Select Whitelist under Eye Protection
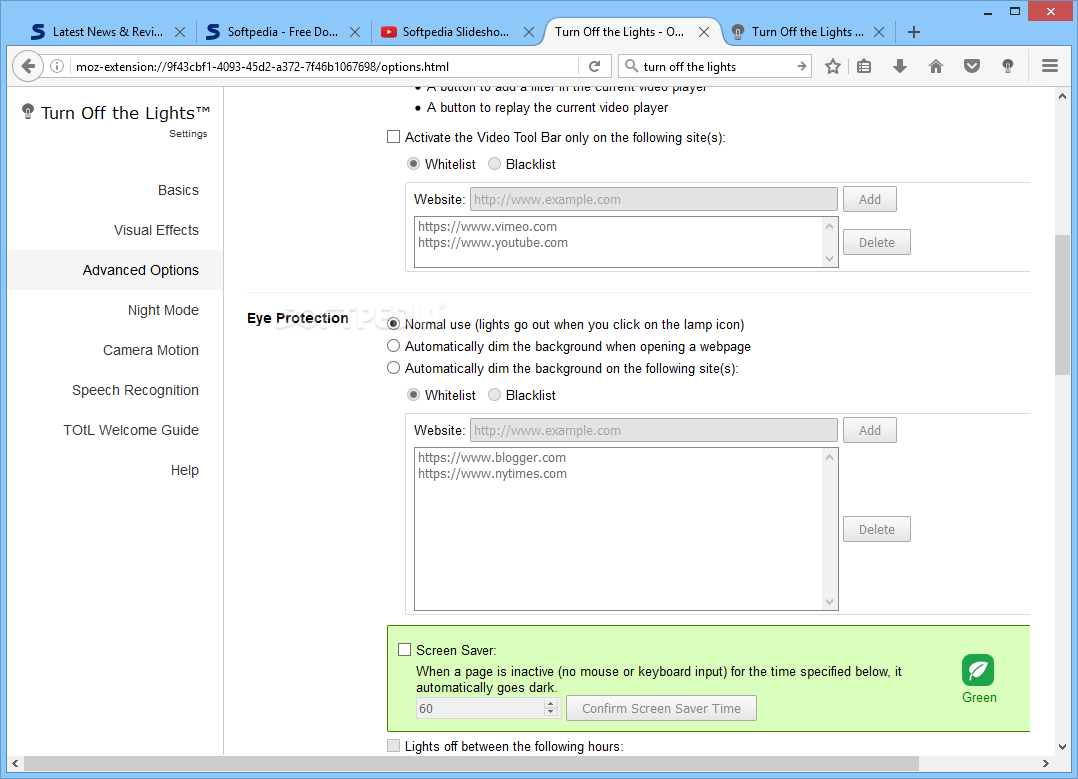This screenshot has width=1078, height=779. pos(413,395)
